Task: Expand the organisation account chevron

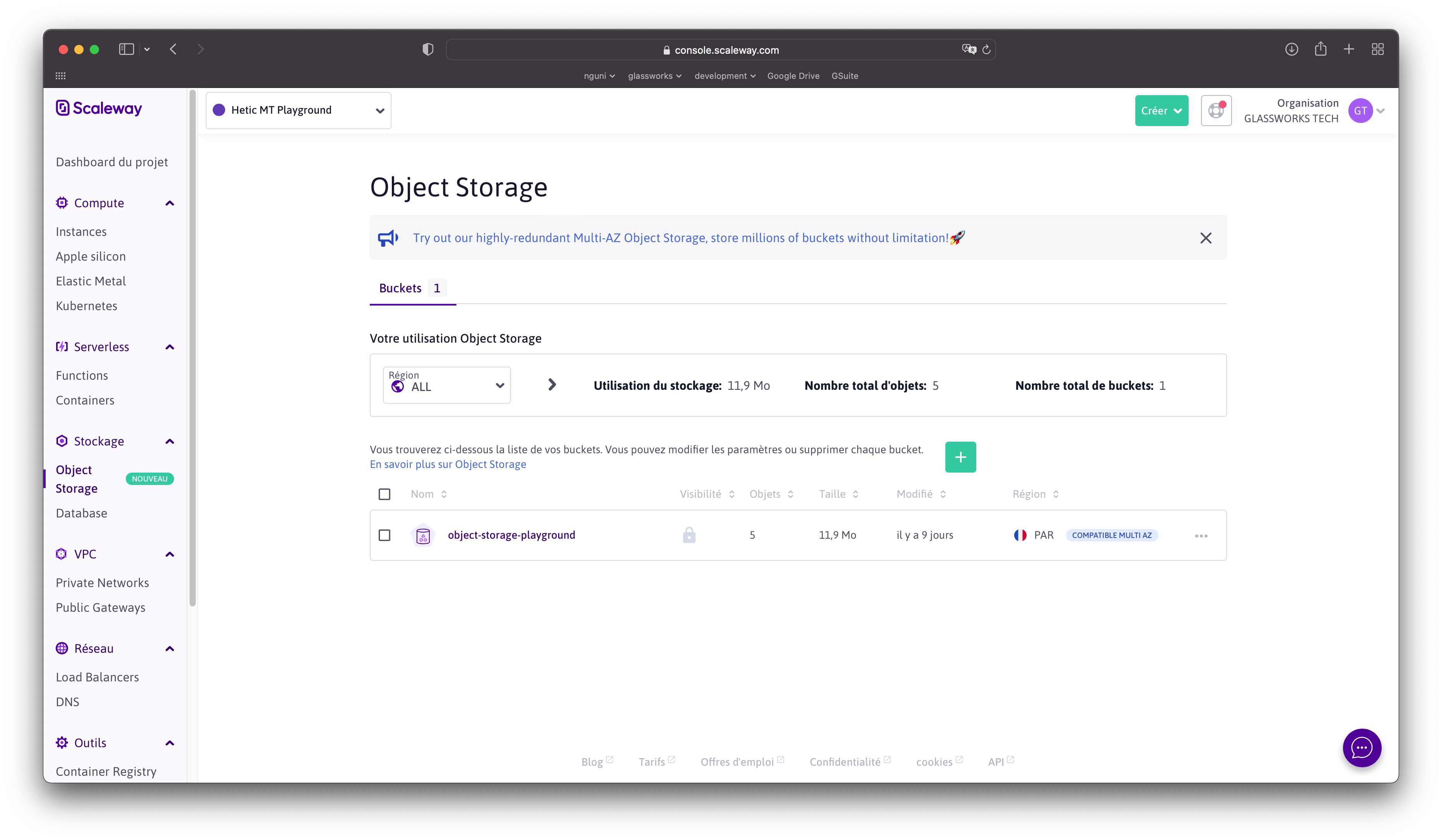Action: [1381, 111]
